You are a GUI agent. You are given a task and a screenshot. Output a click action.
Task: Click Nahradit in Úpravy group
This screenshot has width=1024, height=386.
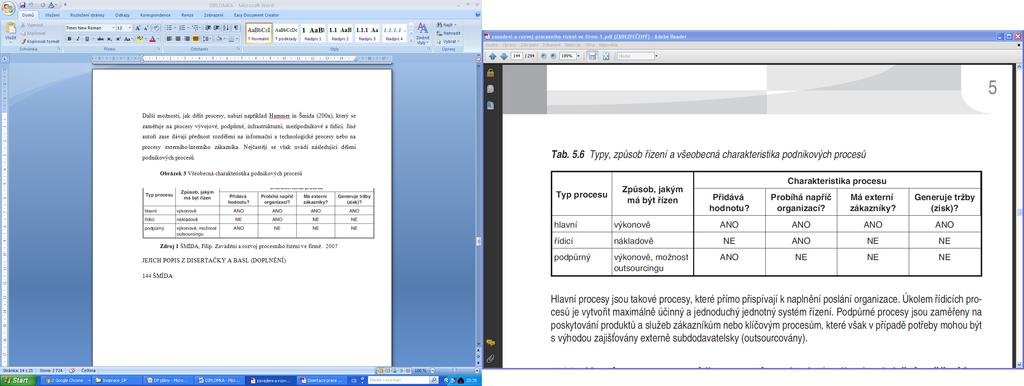pos(448,33)
